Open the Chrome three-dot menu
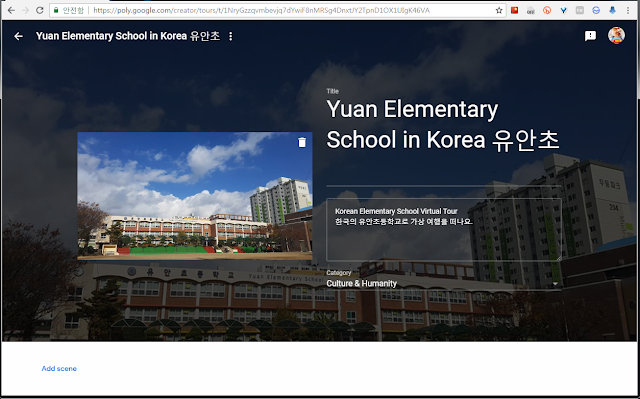The height and width of the screenshot is (399, 640). click(x=628, y=10)
